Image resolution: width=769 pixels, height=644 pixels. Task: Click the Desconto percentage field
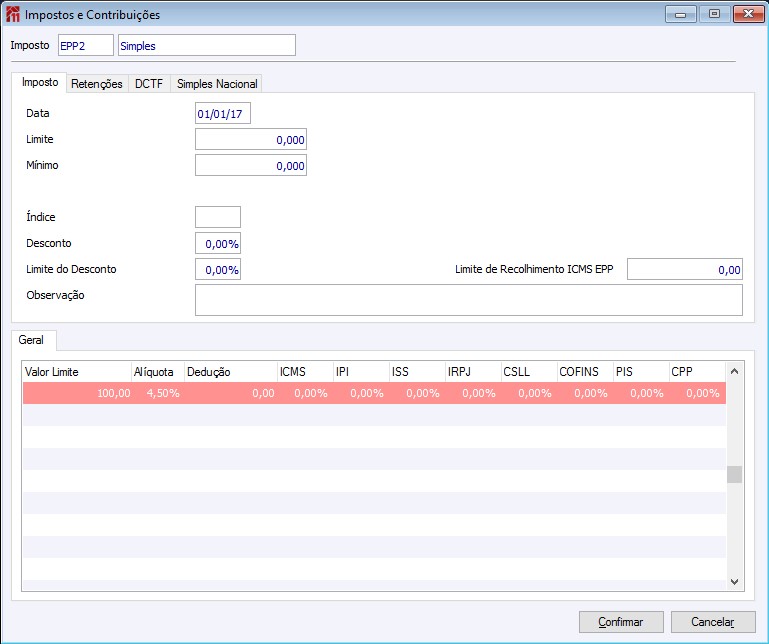pyautogui.click(x=218, y=243)
